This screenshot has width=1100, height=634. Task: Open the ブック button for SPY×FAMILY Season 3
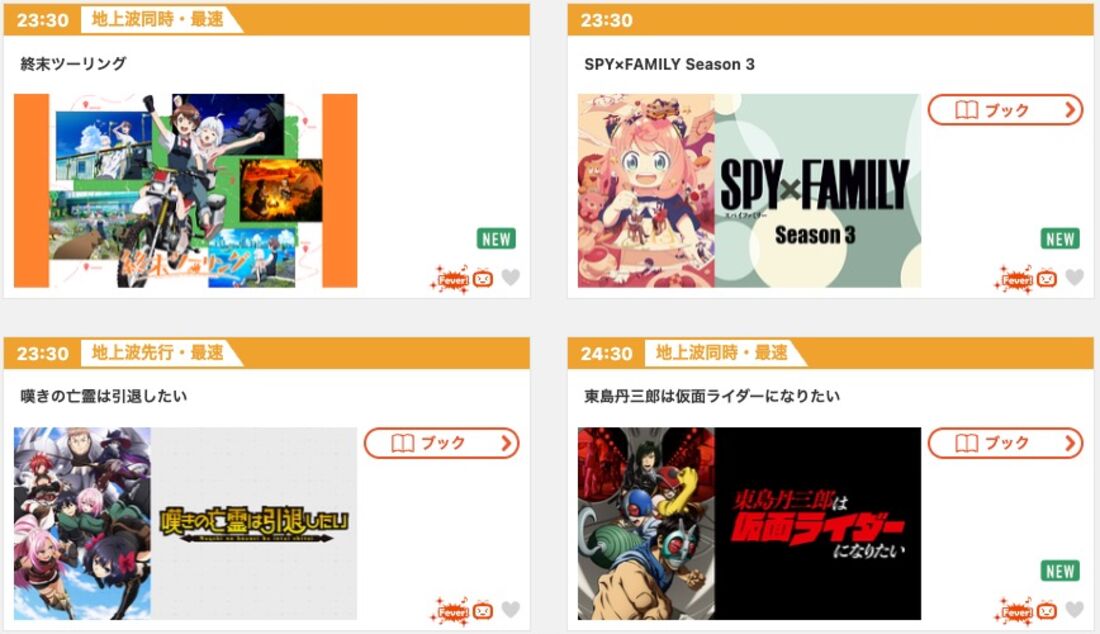pos(1005,110)
